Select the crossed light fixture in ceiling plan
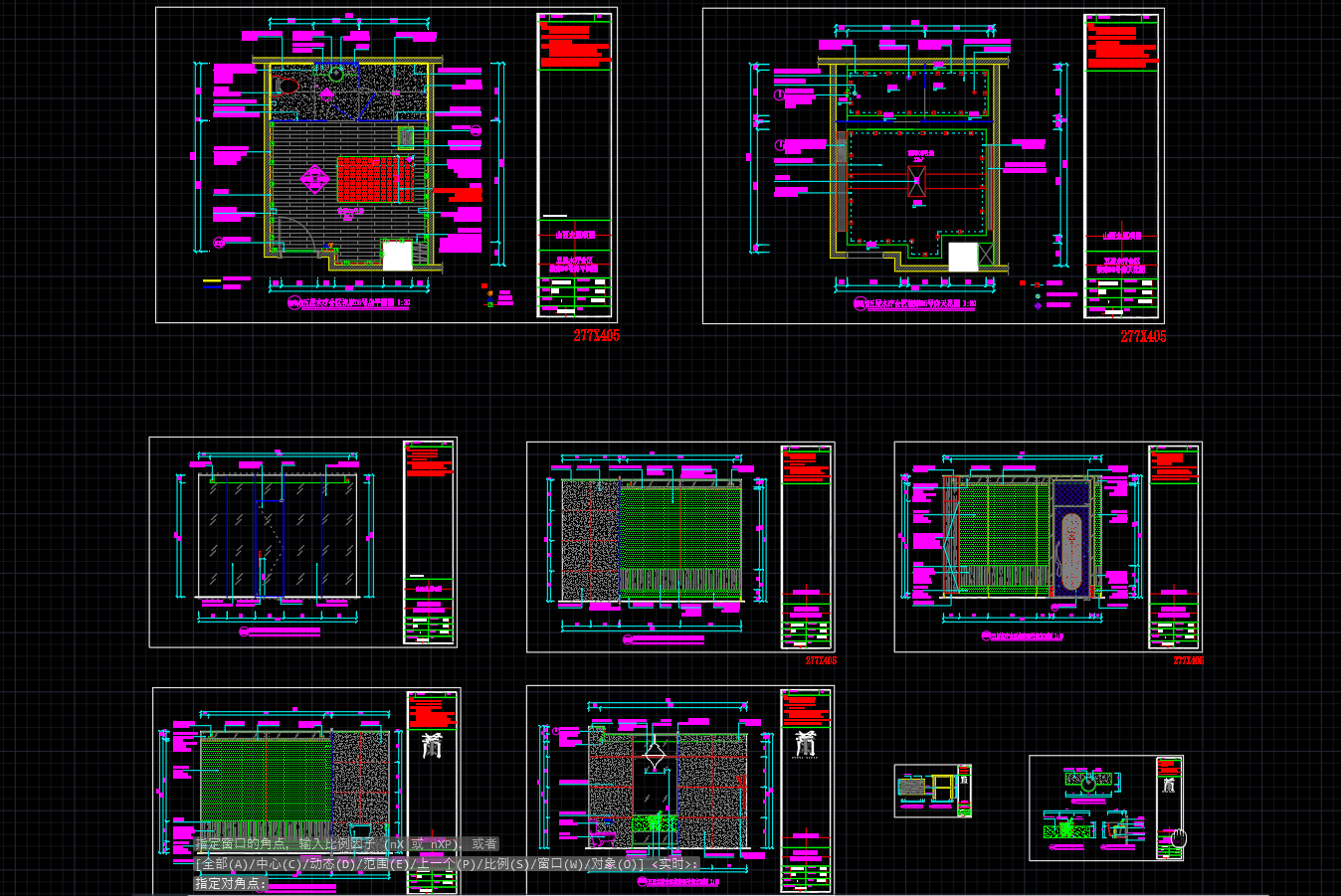The height and width of the screenshot is (896, 1341). coord(917,181)
